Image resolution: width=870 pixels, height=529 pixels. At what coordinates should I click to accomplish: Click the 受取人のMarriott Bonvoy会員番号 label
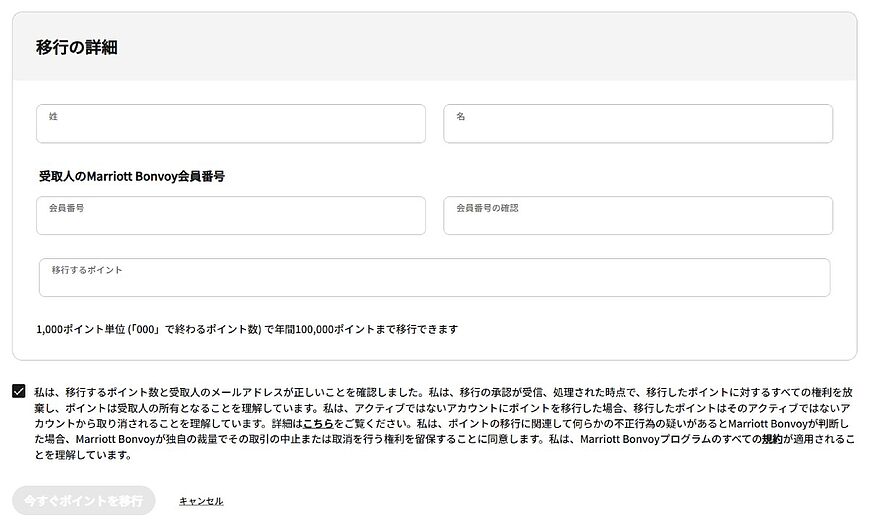coord(131,177)
